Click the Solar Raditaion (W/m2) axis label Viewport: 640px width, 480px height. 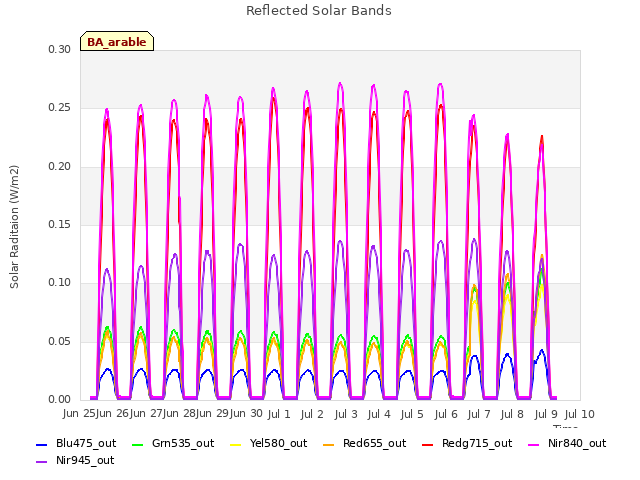(x=14, y=227)
